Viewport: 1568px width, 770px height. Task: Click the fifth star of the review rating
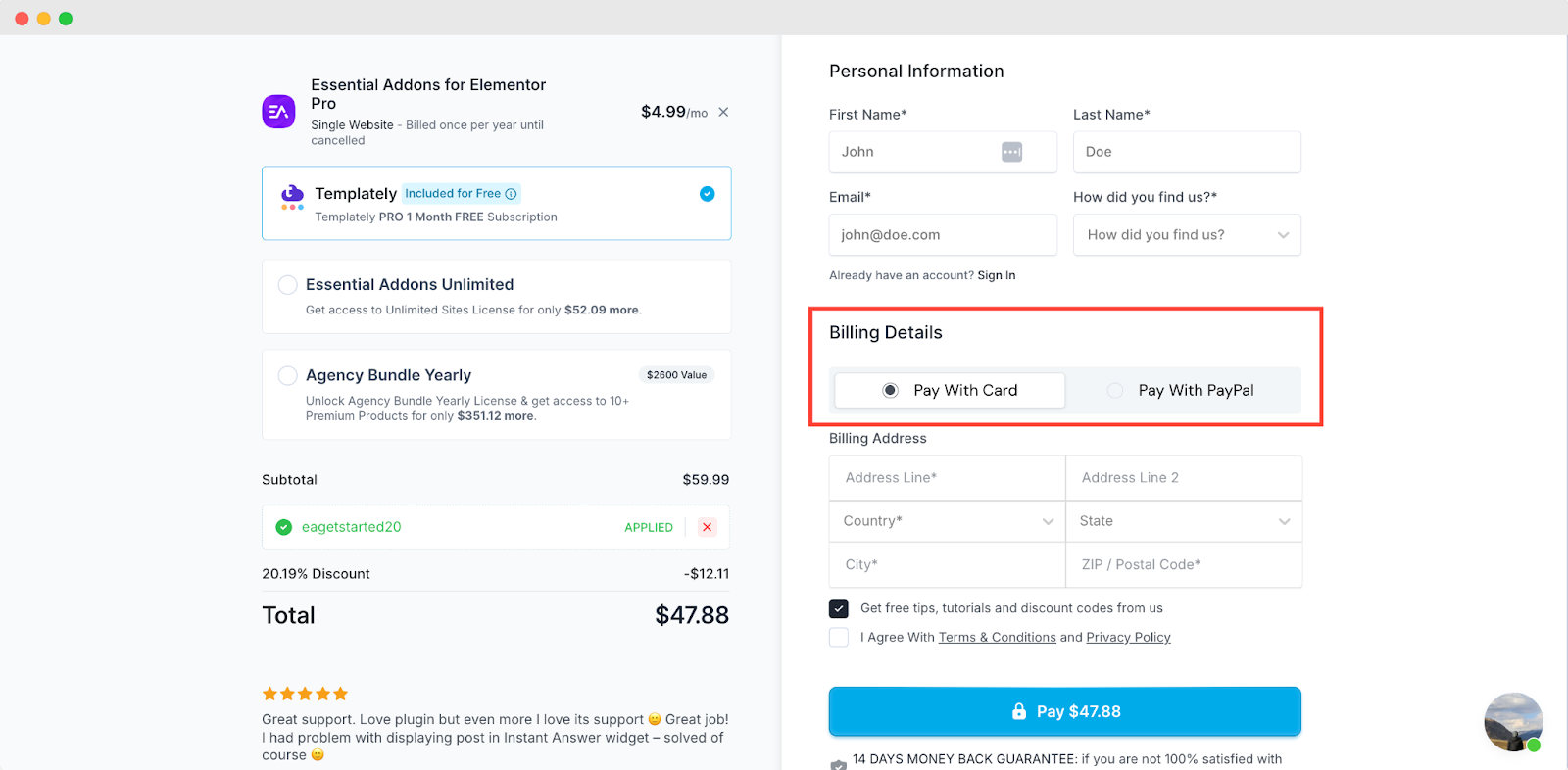pos(340,693)
